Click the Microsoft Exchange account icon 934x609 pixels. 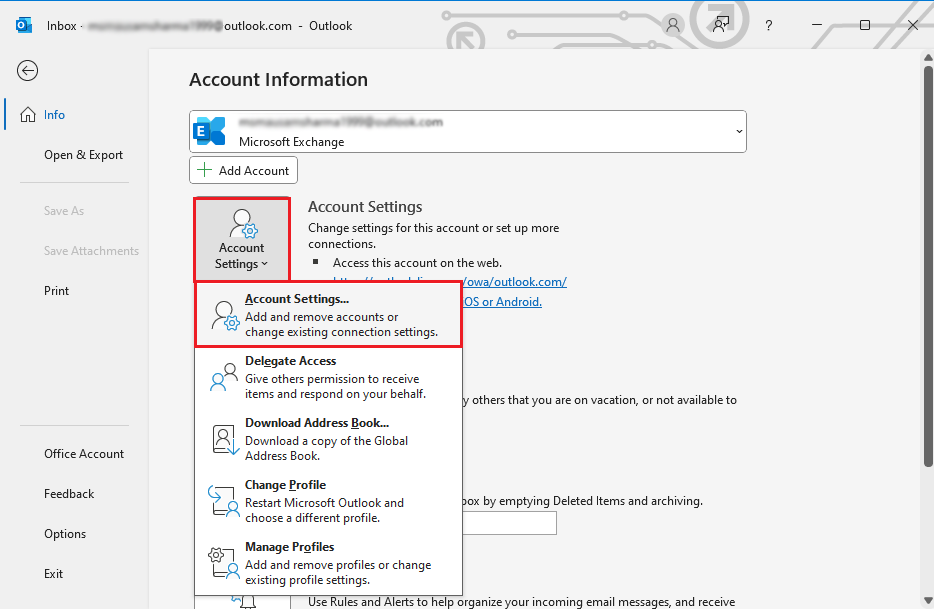click(x=210, y=130)
